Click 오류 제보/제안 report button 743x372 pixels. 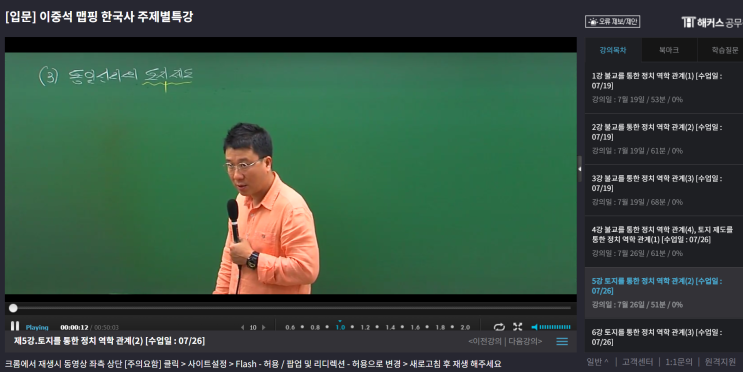(613, 21)
